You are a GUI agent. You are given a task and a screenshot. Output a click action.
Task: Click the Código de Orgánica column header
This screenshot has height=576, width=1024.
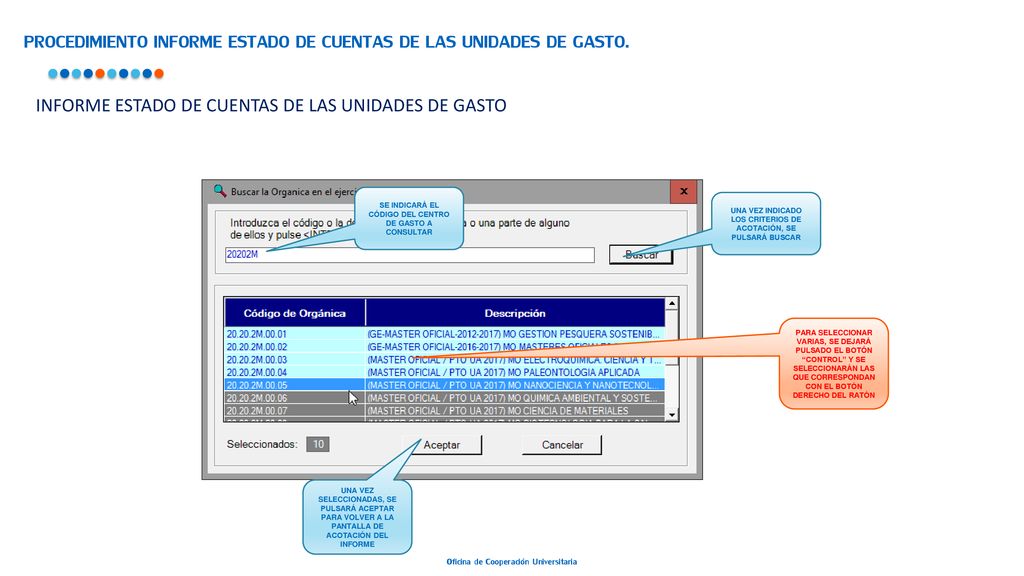[x=295, y=313]
